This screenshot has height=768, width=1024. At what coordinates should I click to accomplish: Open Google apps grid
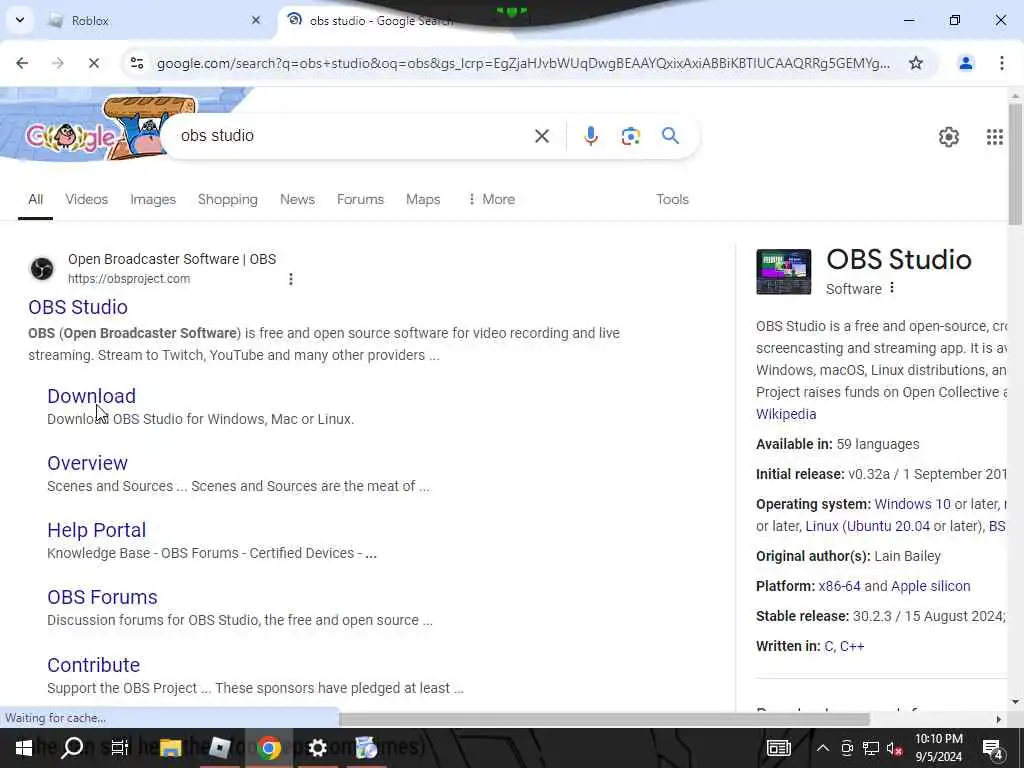coord(994,137)
